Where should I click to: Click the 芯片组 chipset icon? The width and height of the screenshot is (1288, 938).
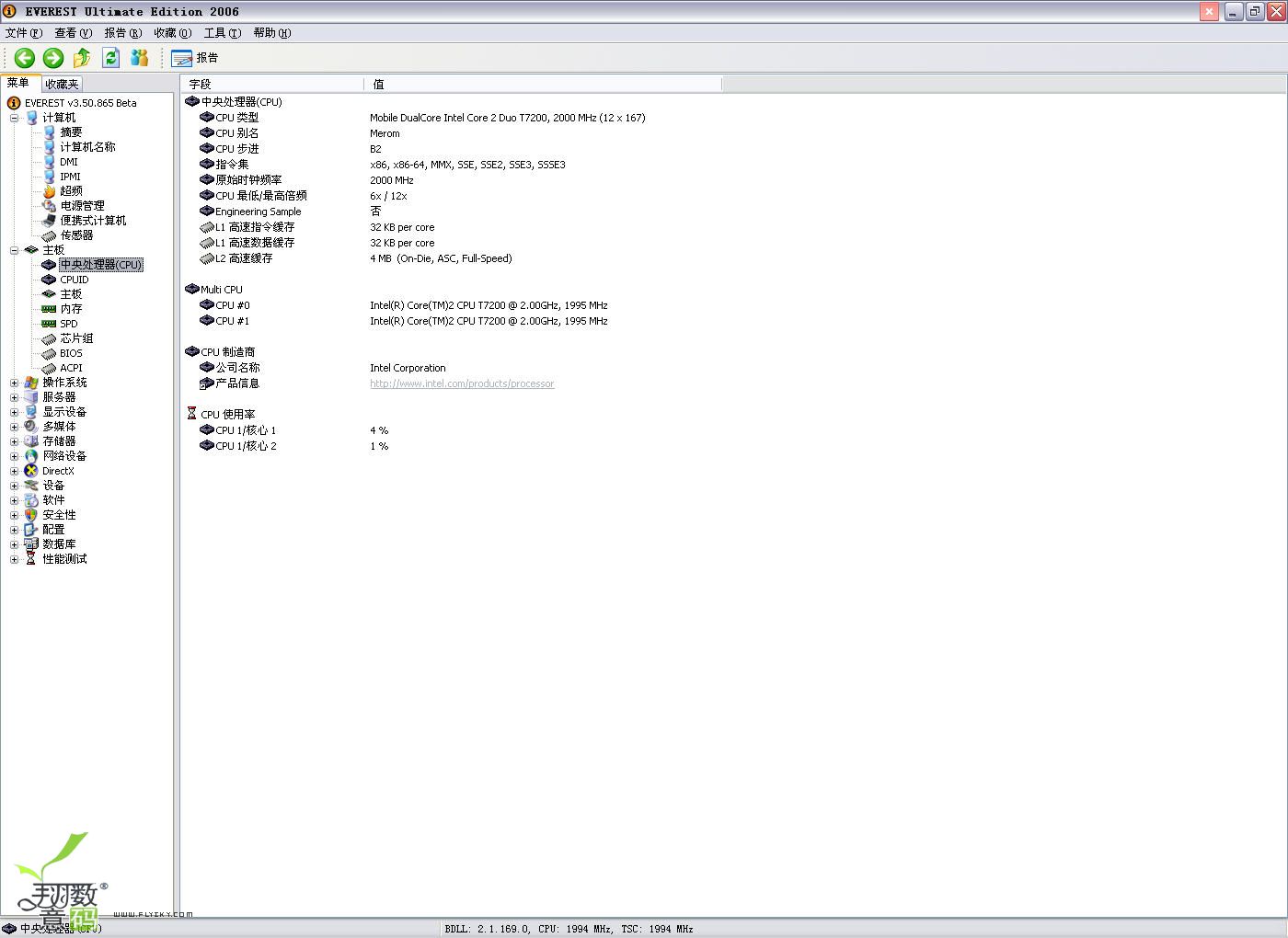click(49, 338)
